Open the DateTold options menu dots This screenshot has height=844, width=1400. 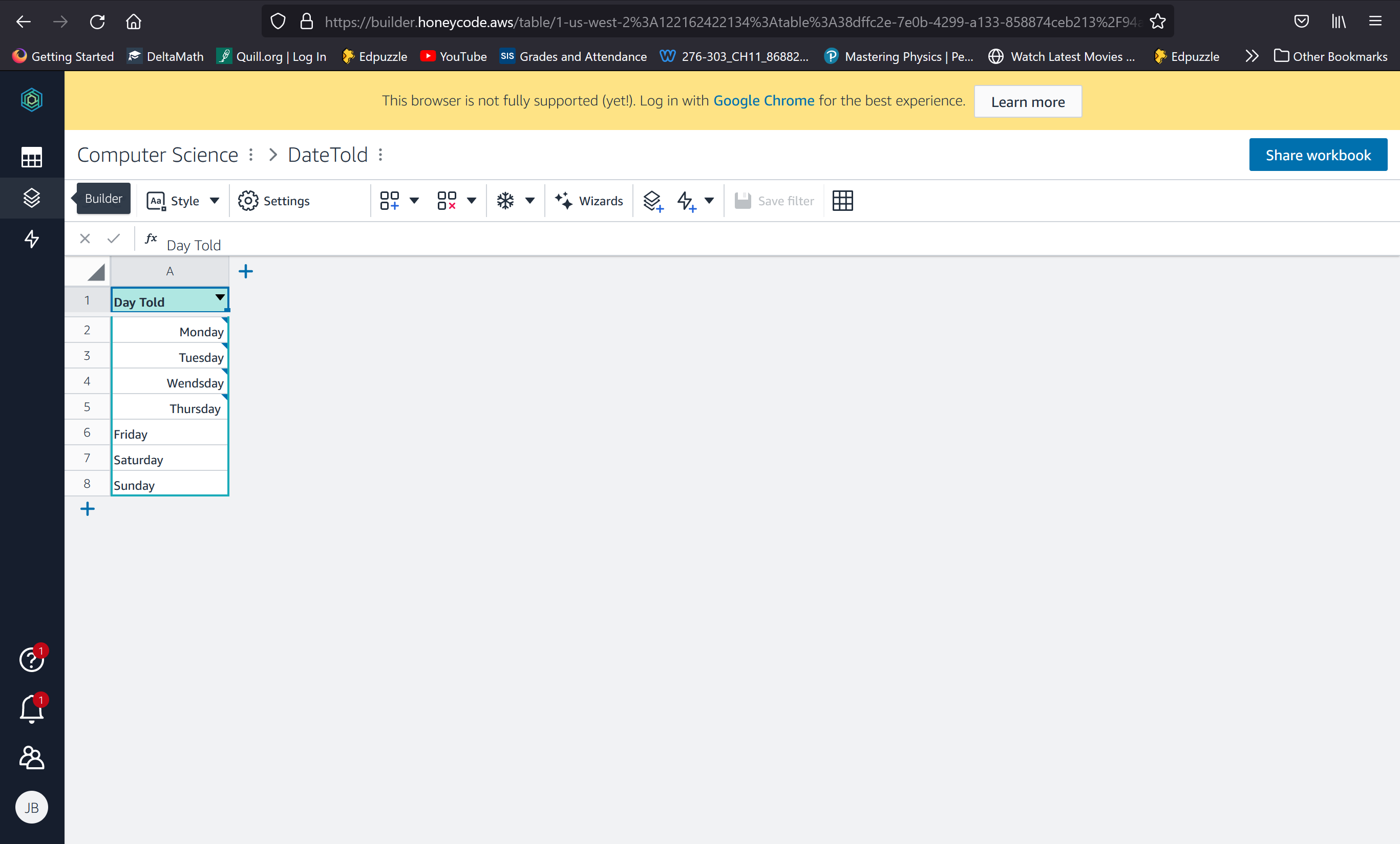[380, 155]
